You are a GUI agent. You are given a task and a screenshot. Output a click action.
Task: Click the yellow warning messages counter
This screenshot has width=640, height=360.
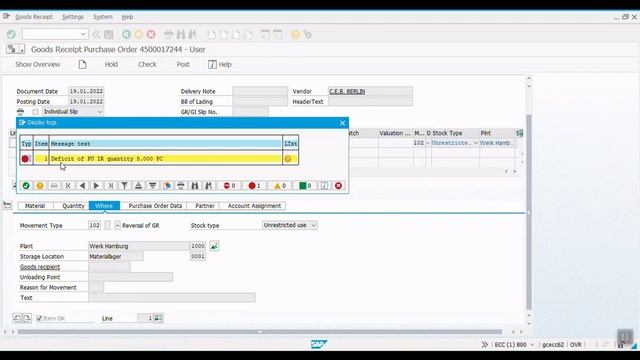(280, 186)
